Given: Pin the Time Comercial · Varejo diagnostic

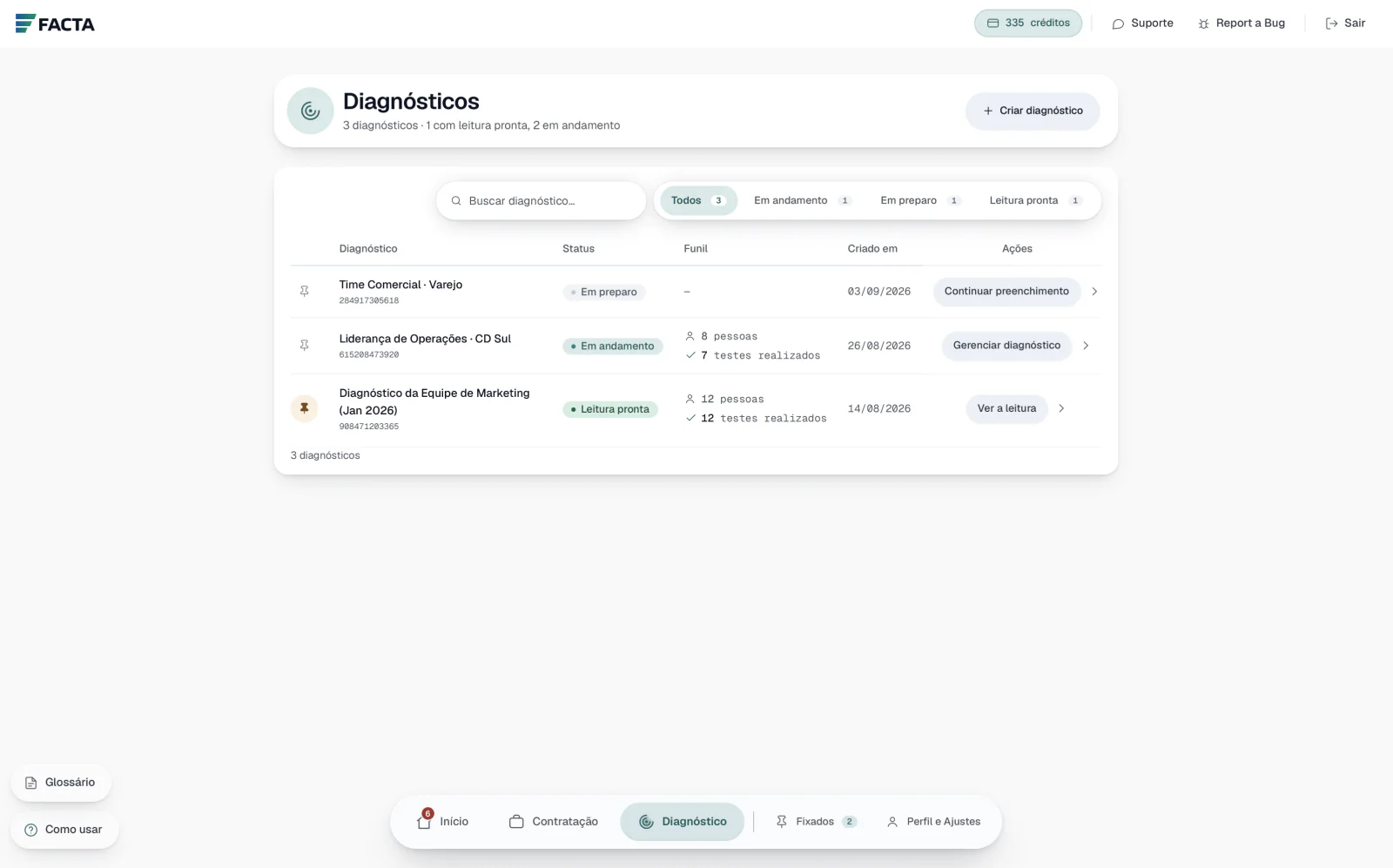Looking at the screenshot, I should click(304, 292).
